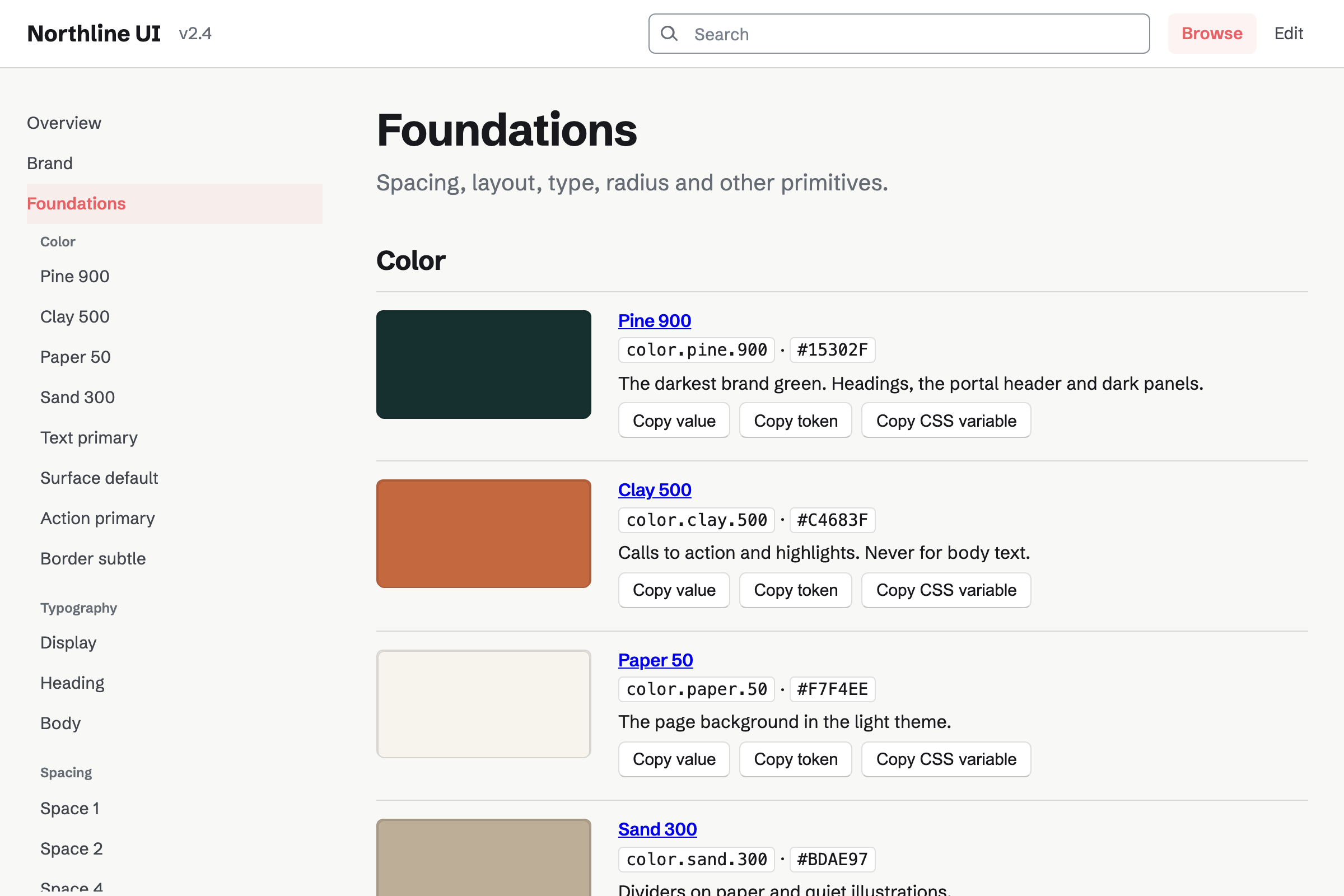Copy CSS variable for Clay 500
This screenshot has width=1344, height=896.
tap(946, 590)
